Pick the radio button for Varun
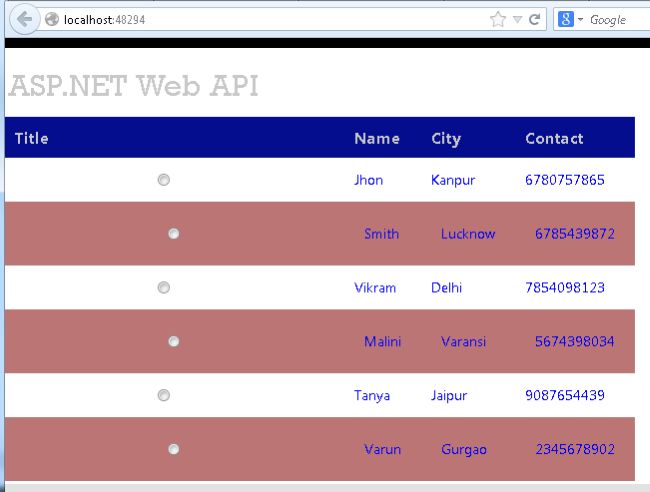The image size is (650, 492). click(174, 449)
